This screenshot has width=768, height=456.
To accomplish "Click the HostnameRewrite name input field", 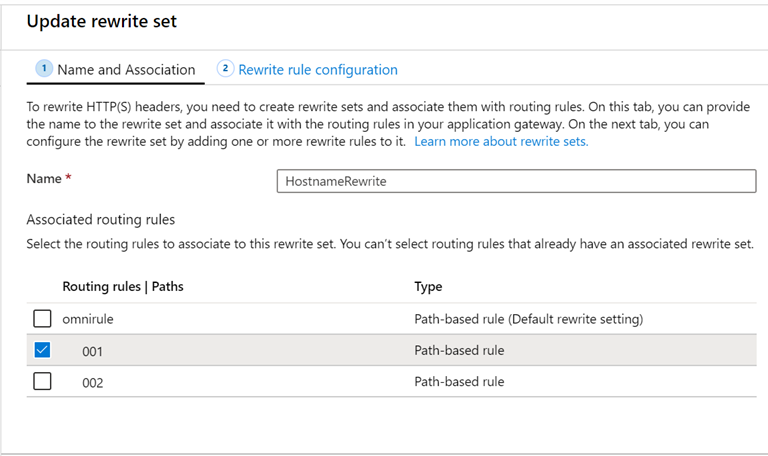I will (x=515, y=180).
